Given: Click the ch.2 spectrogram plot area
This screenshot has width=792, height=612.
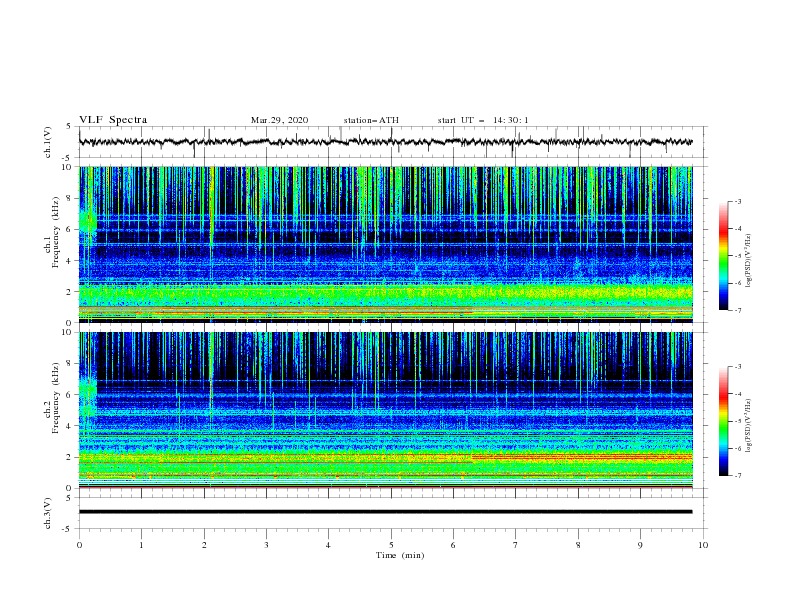Looking at the screenshot, I should (385, 410).
